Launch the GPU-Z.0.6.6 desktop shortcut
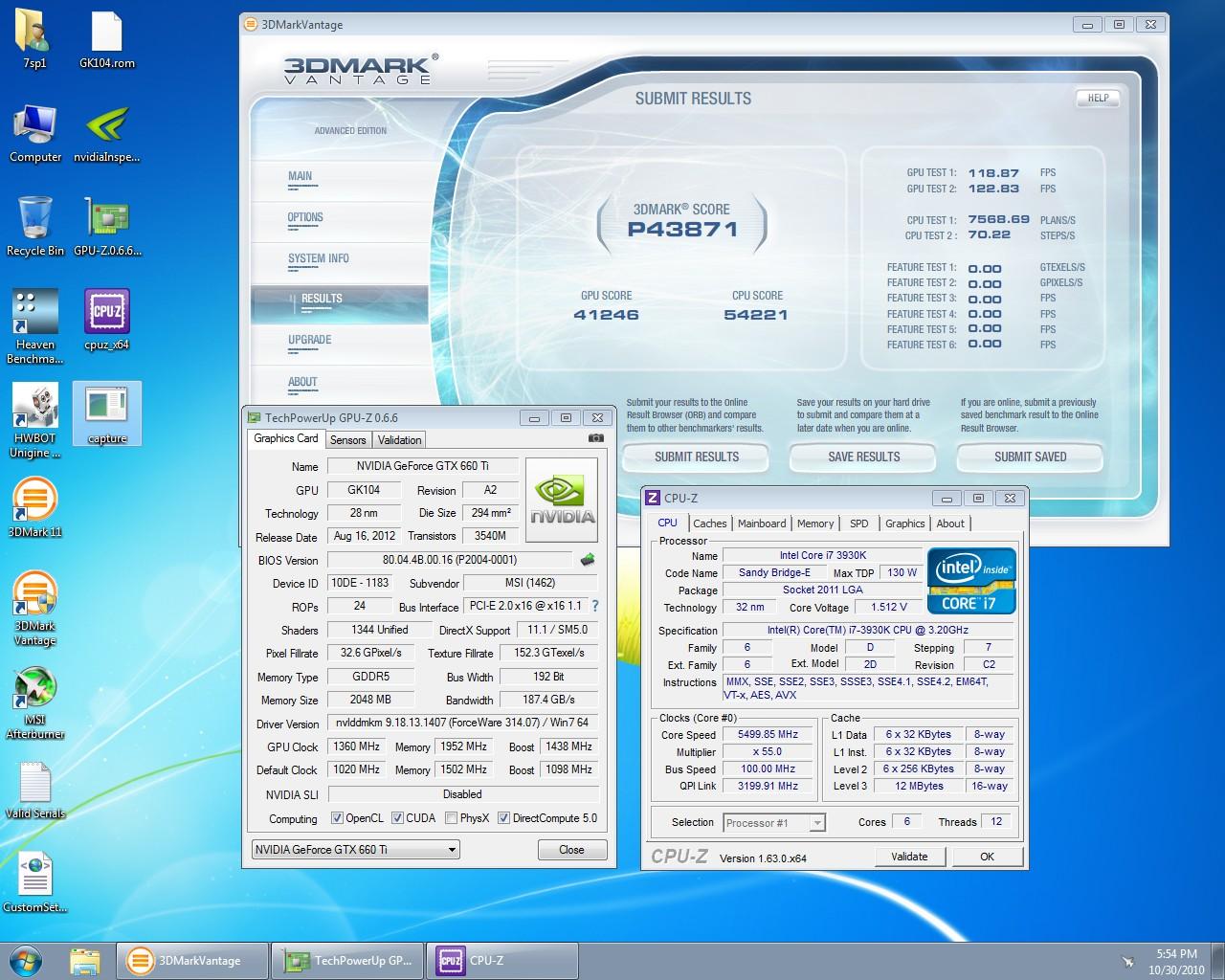 click(107, 227)
